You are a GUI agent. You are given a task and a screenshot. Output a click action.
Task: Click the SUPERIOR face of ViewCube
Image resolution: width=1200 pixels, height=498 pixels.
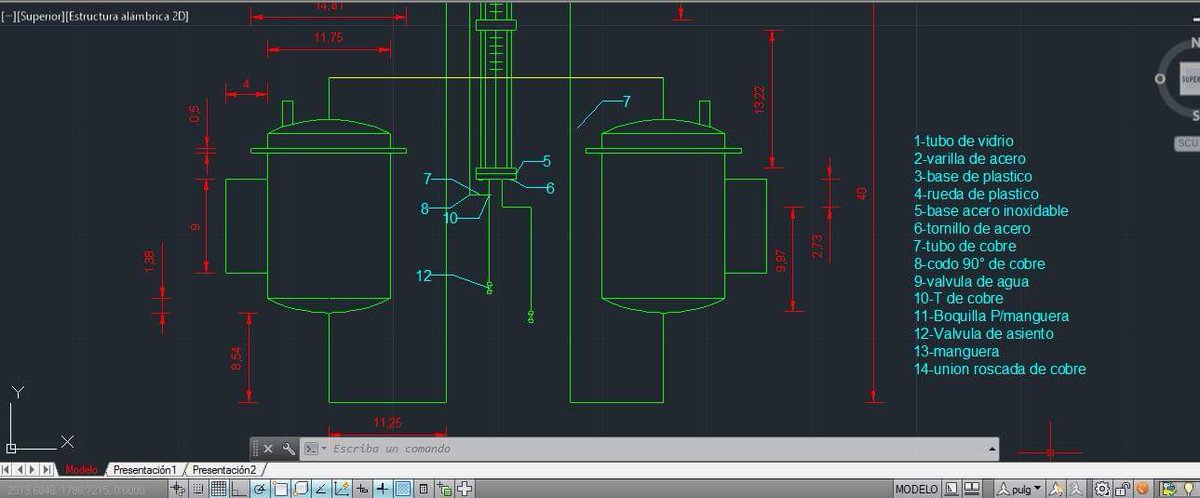(1190, 79)
